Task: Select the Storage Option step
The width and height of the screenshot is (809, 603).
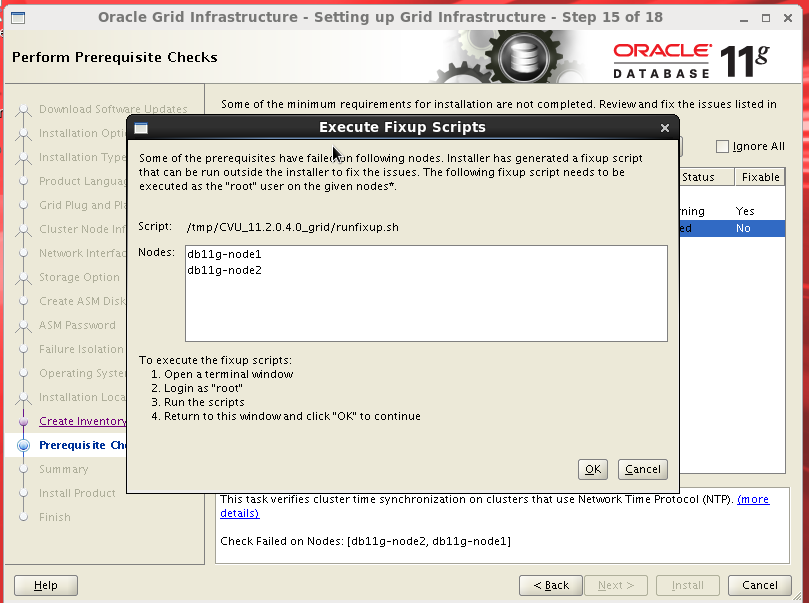Action: coord(79,277)
